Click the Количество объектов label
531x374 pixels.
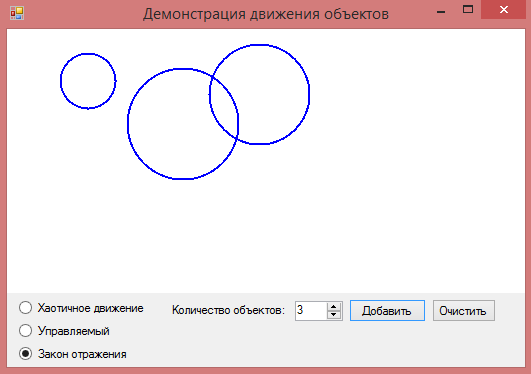coord(228,310)
